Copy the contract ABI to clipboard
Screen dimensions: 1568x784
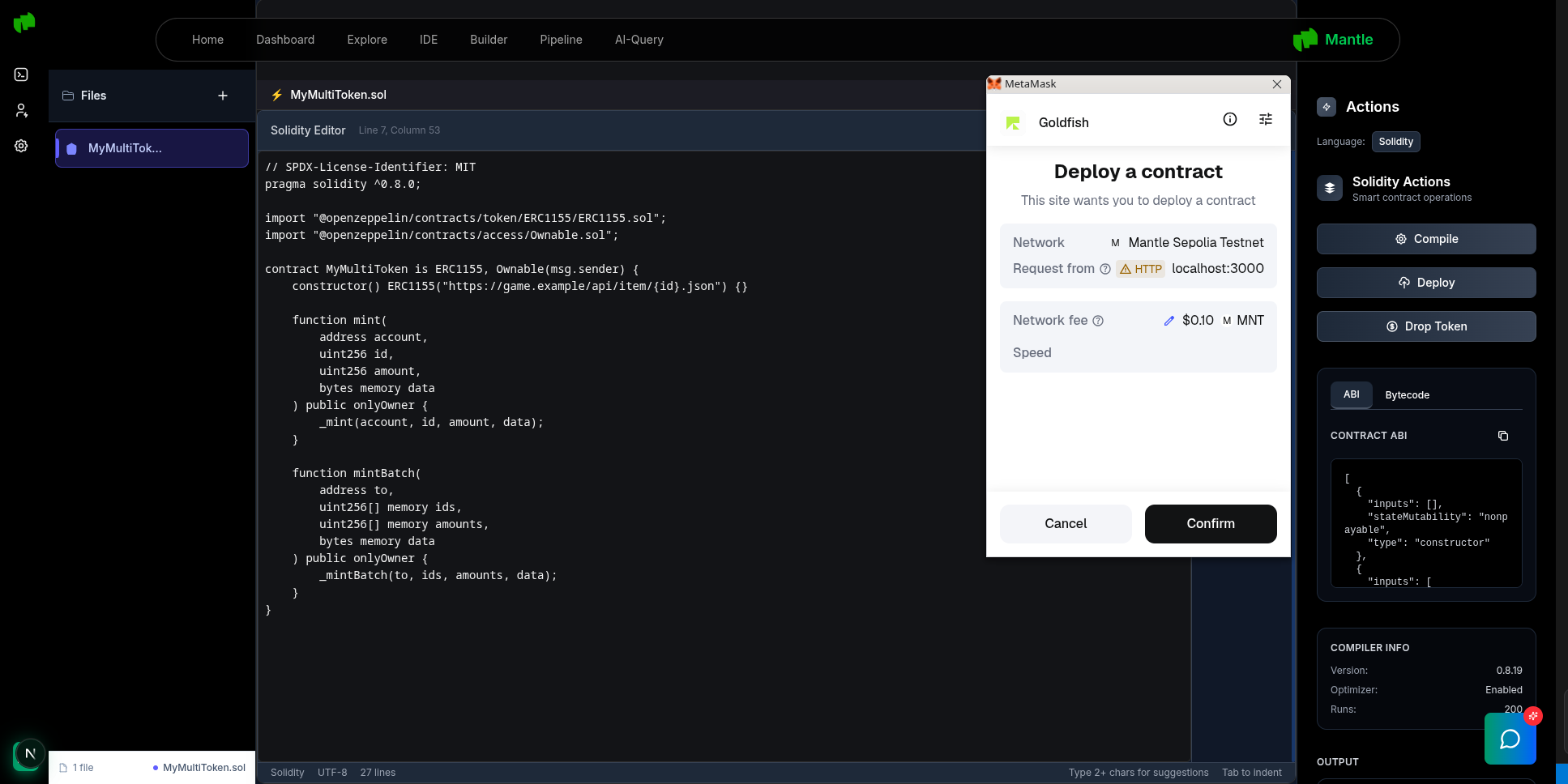(x=1503, y=436)
